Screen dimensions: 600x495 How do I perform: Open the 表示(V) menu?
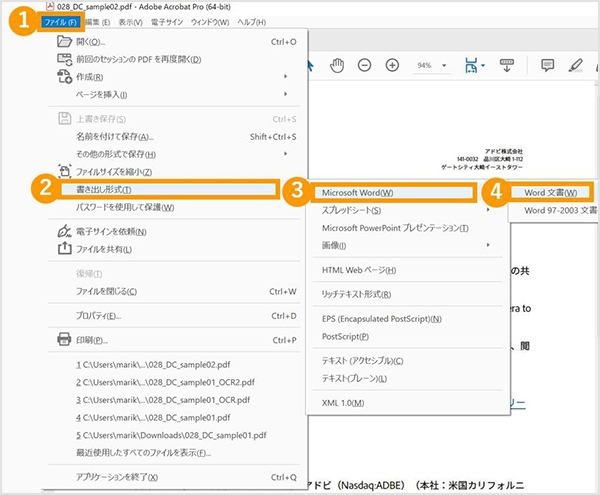click(x=130, y=22)
